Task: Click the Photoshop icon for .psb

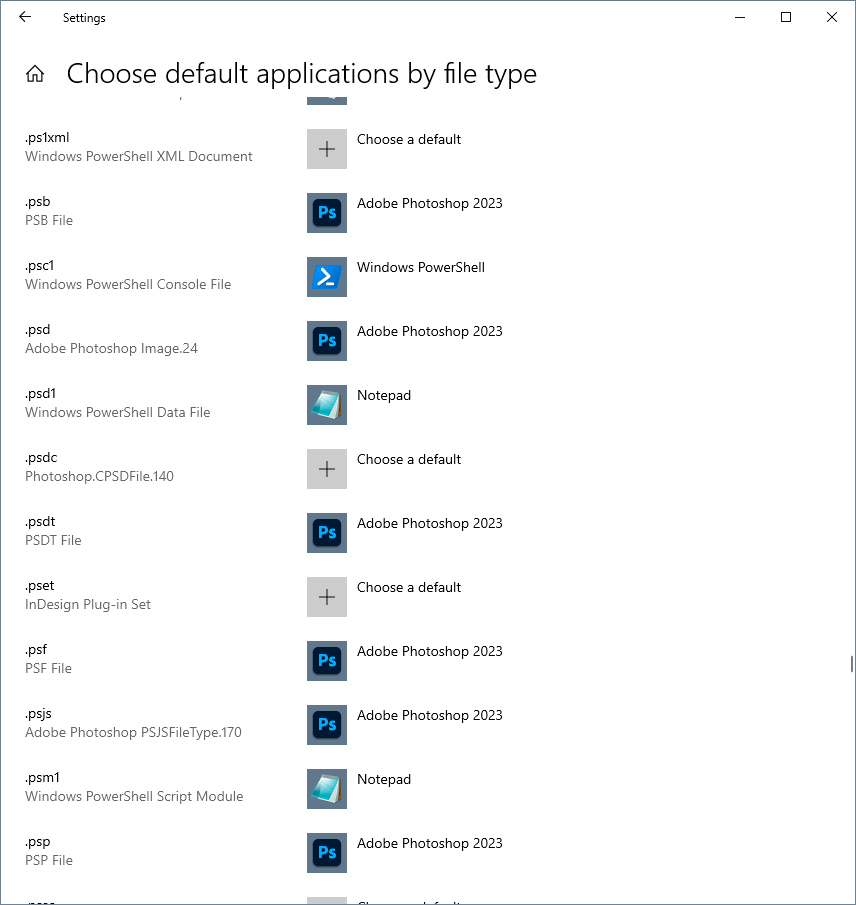Action: coord(327,213)
